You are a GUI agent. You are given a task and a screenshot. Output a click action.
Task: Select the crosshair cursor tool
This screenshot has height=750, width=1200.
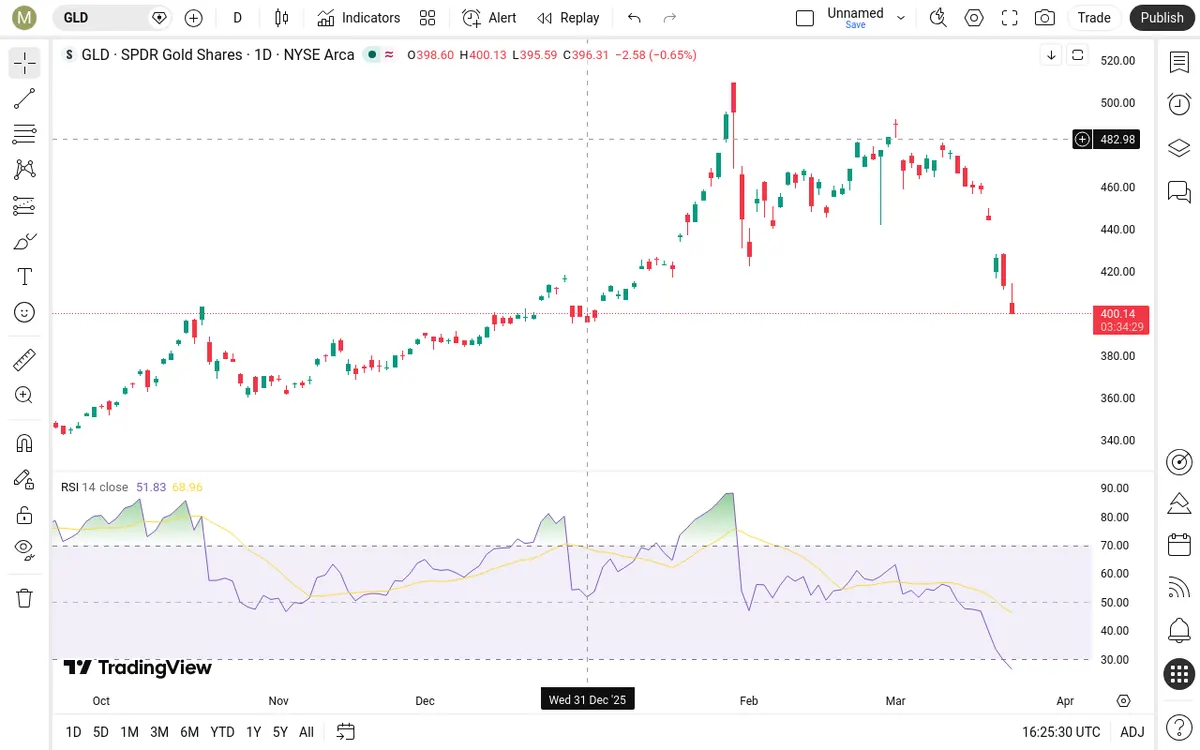[x=25, y=63]
